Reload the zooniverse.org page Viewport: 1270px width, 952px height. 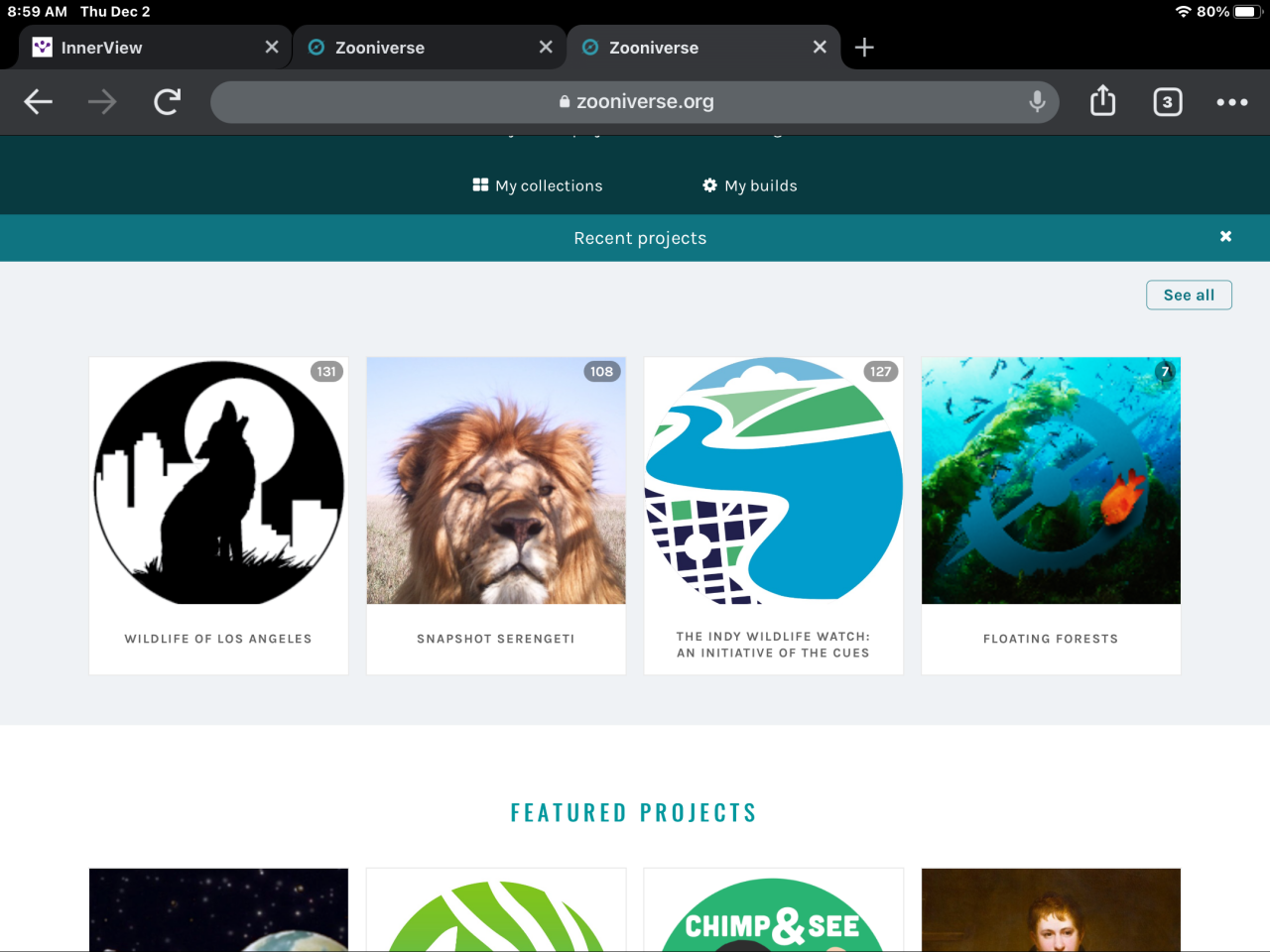click(x=167, y=101)
